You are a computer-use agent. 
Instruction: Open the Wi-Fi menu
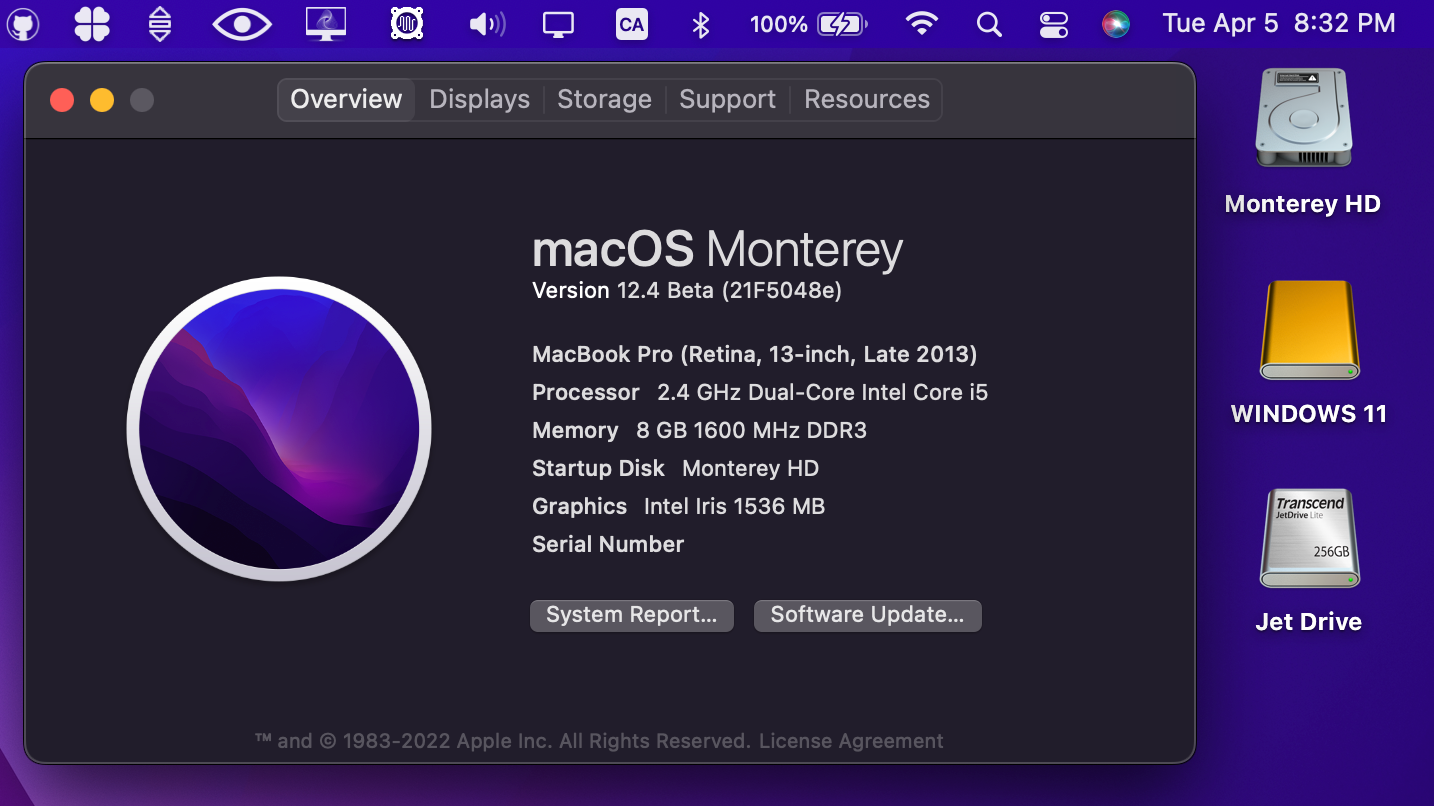pyautogui.click(x=921, y=24)
